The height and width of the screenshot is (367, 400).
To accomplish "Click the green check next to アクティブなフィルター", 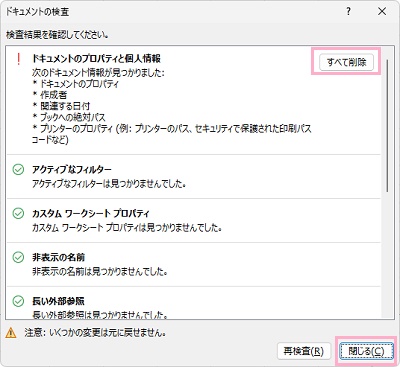I will 18,170.
